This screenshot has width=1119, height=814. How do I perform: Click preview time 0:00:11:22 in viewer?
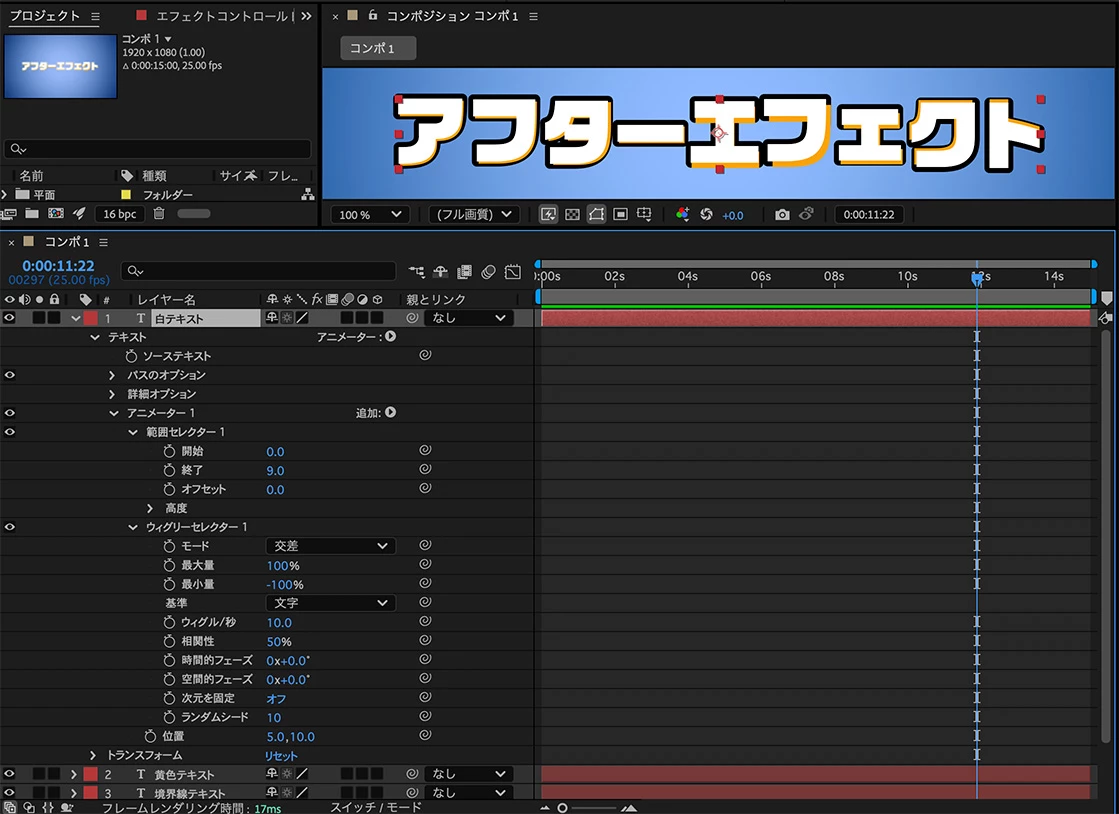pyautogui.click(x=869, y=215)
